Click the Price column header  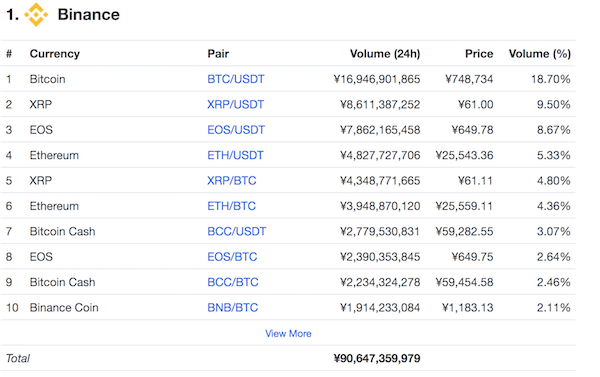(x=479, y=54)
